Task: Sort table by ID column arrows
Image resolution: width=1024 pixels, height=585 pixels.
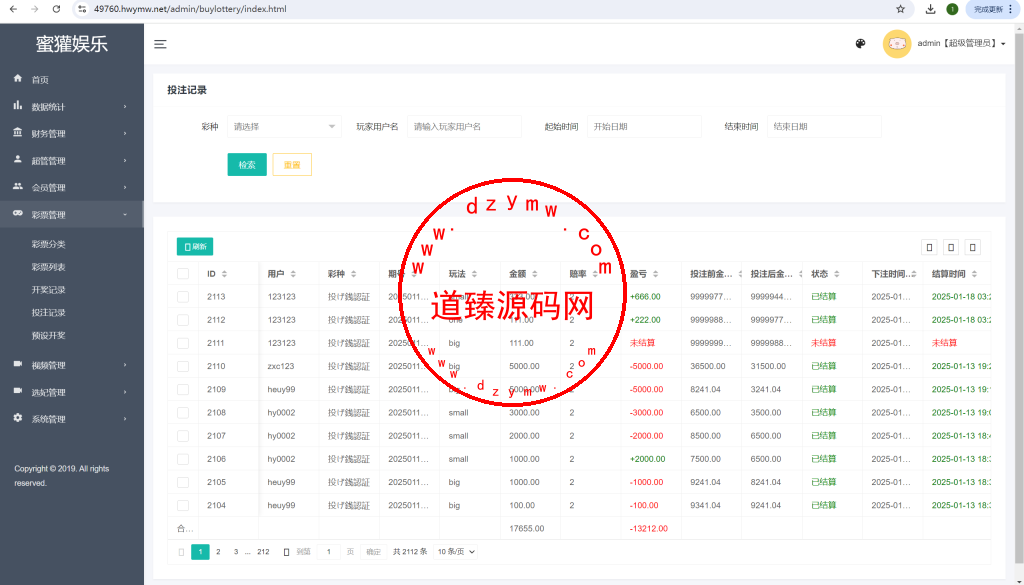Action: pos(224,274)
